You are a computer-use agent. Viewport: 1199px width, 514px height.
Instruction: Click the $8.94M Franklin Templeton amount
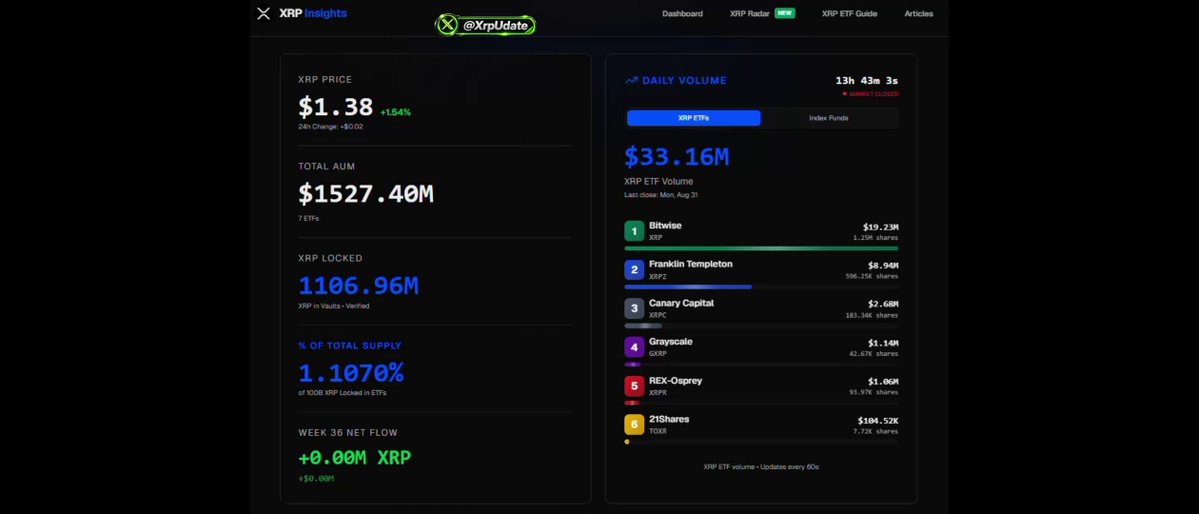(883, 265)
